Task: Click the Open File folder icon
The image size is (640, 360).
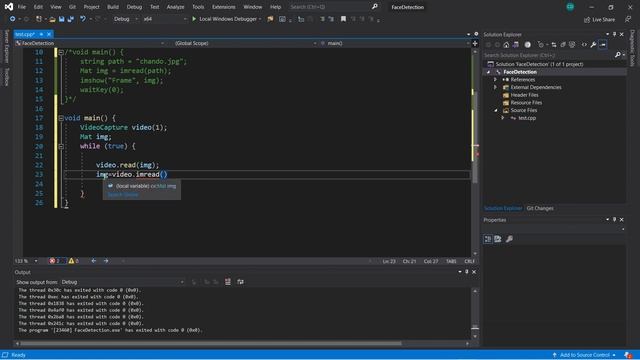Action: click(x=52, y=19)
